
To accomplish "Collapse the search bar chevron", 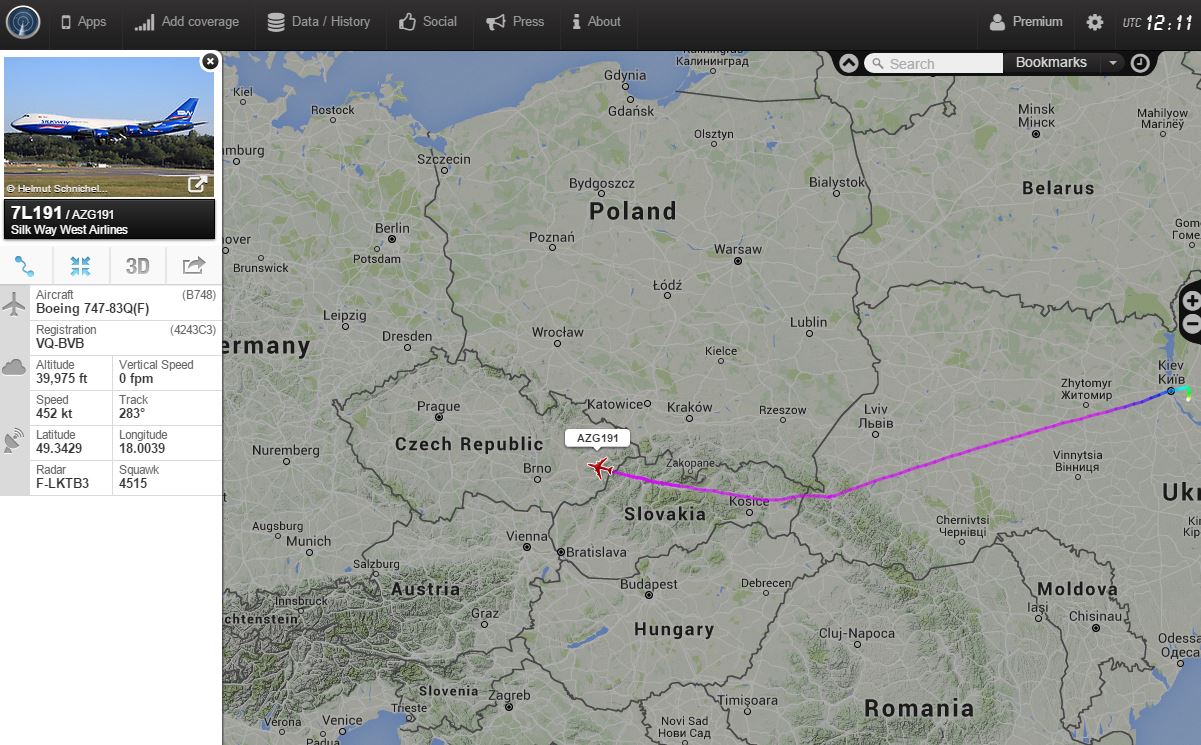I will tap(849, 63).
